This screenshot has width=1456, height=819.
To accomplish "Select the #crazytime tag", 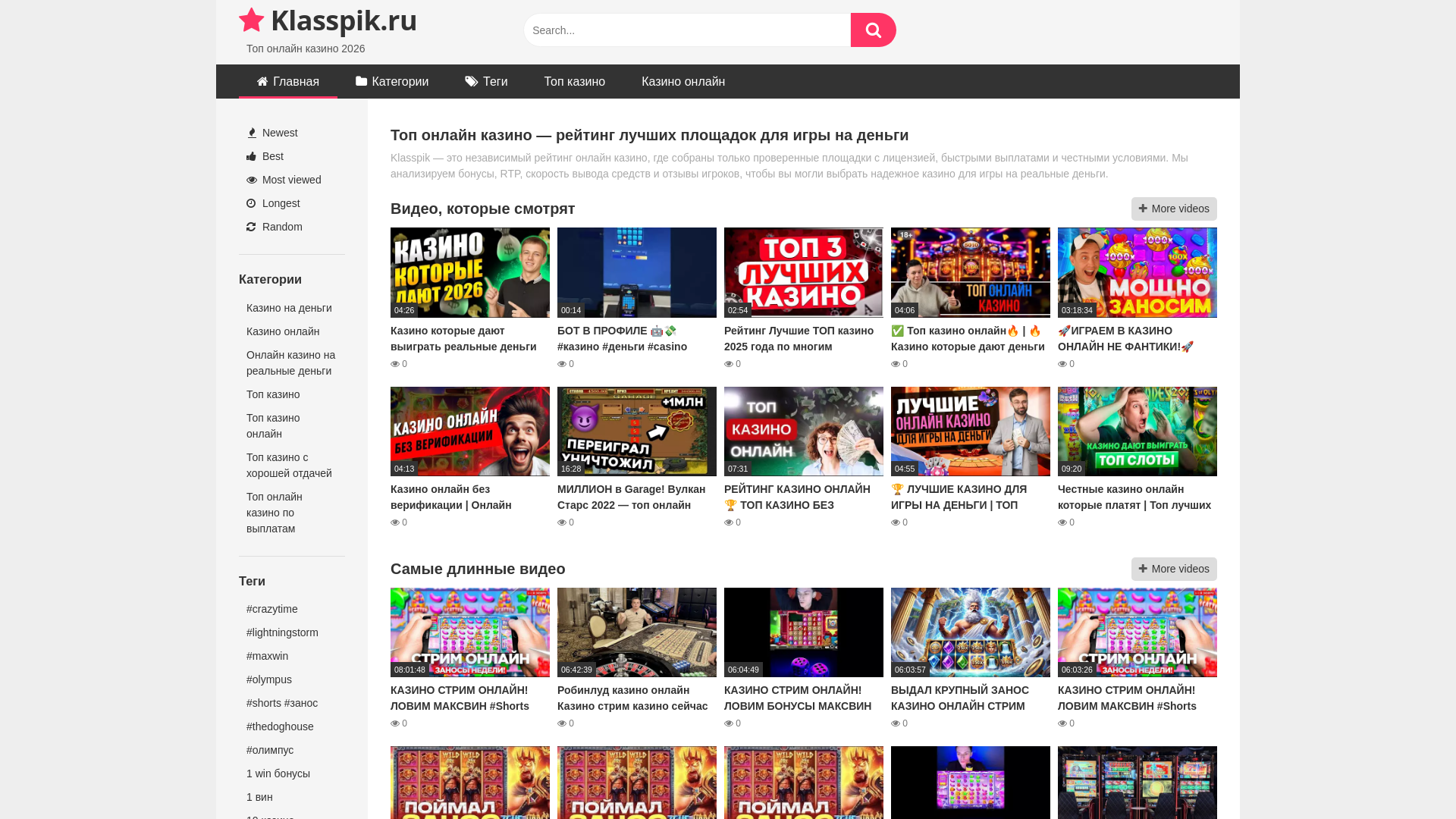I will 272,609.
